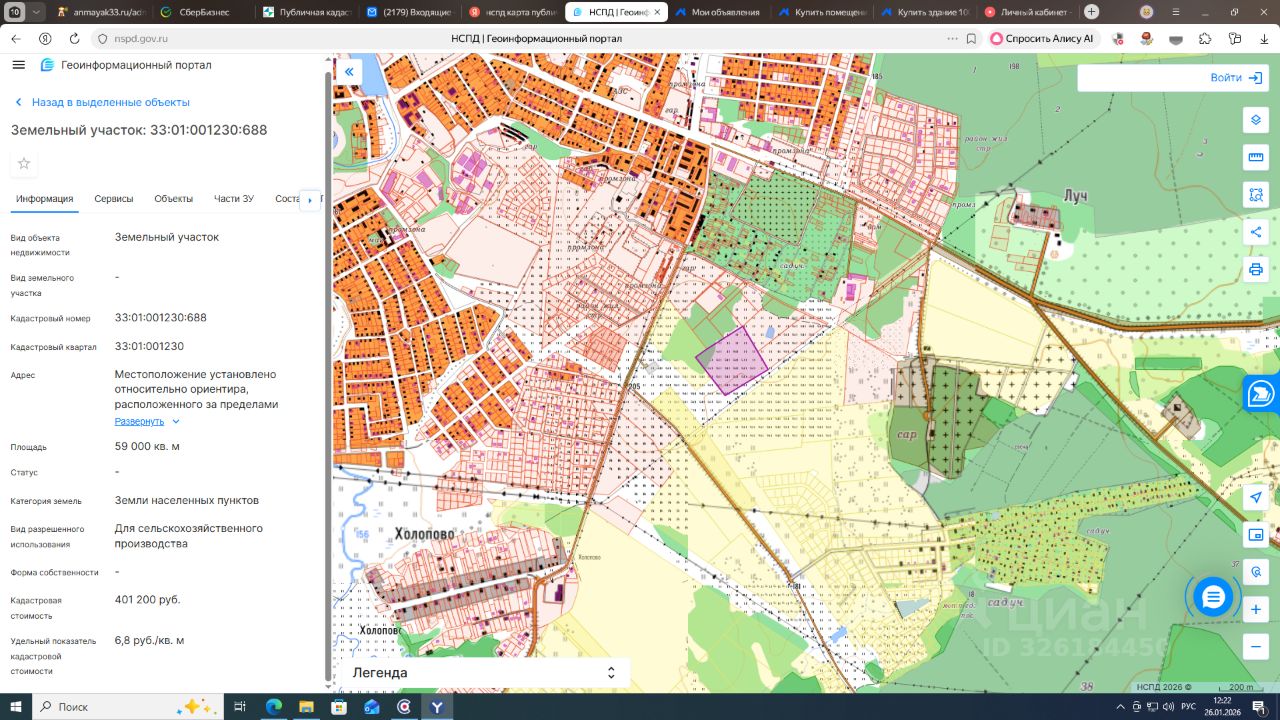Print the map with printer icon
This screenshot has width=1280, height=720.
point(1256,269)
